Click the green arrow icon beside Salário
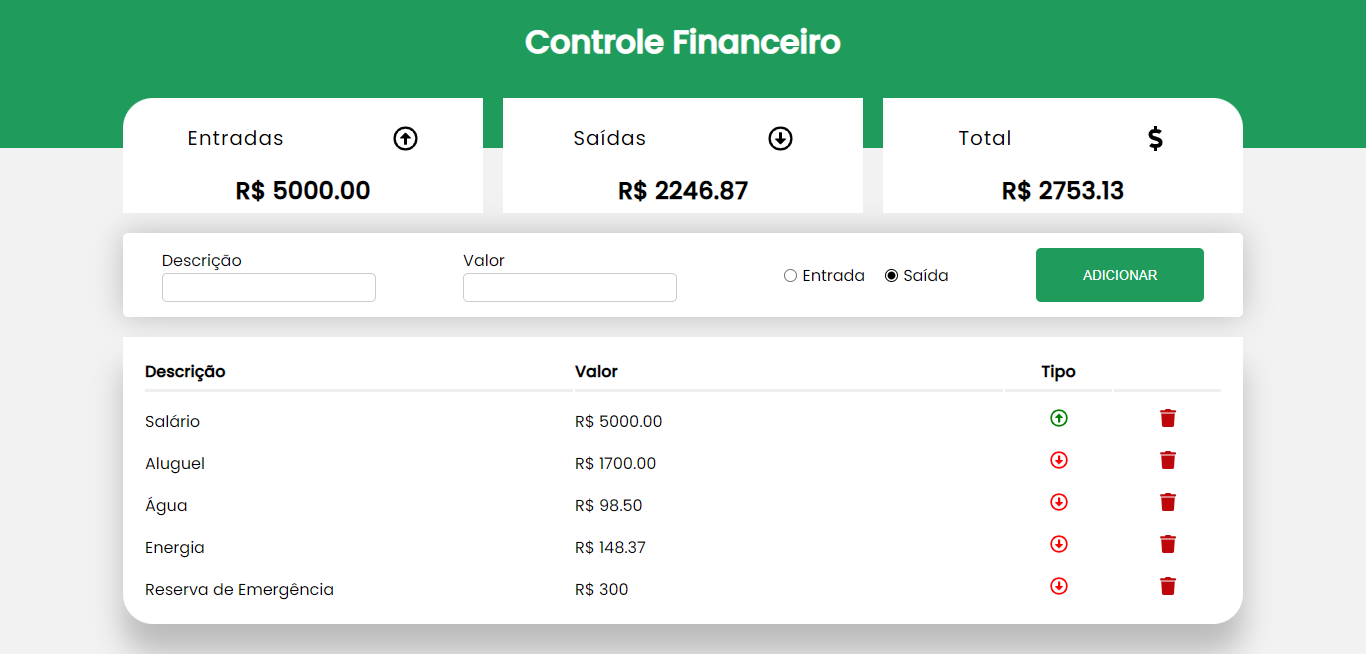This screenshot has height=654, width=1366. [1058, 418]
